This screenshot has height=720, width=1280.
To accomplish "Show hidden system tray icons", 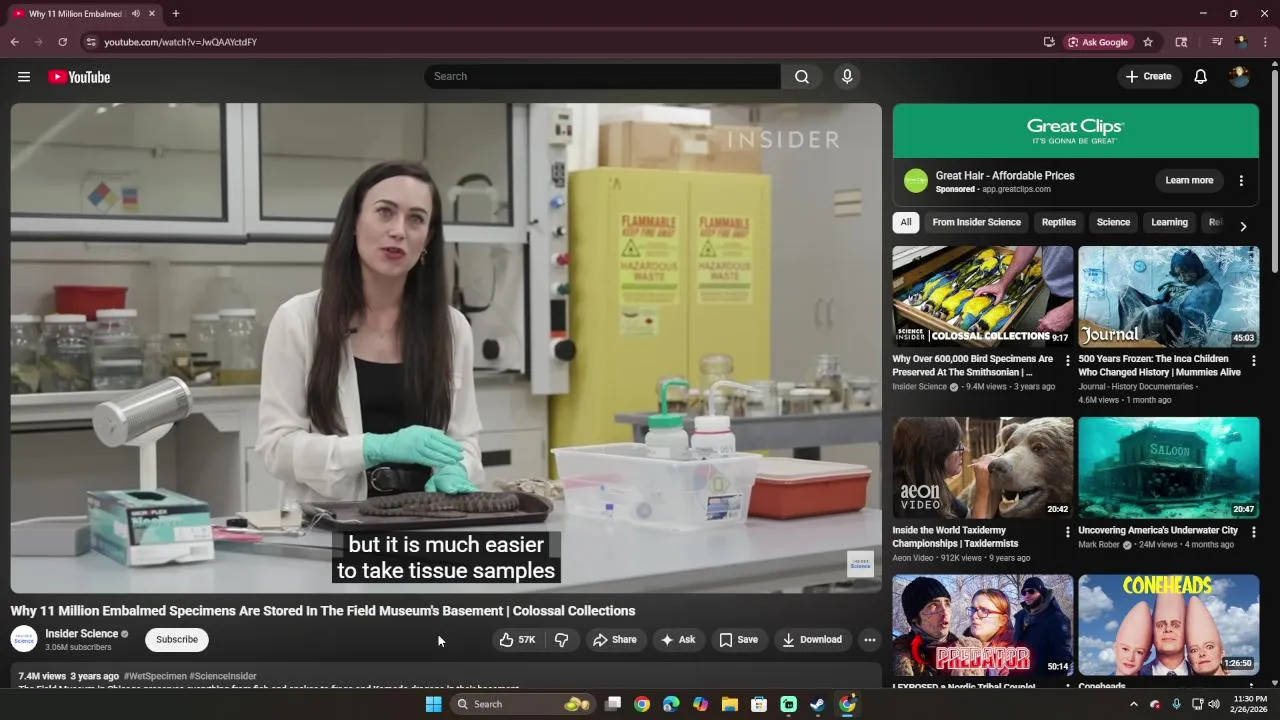I will 1133,704.
